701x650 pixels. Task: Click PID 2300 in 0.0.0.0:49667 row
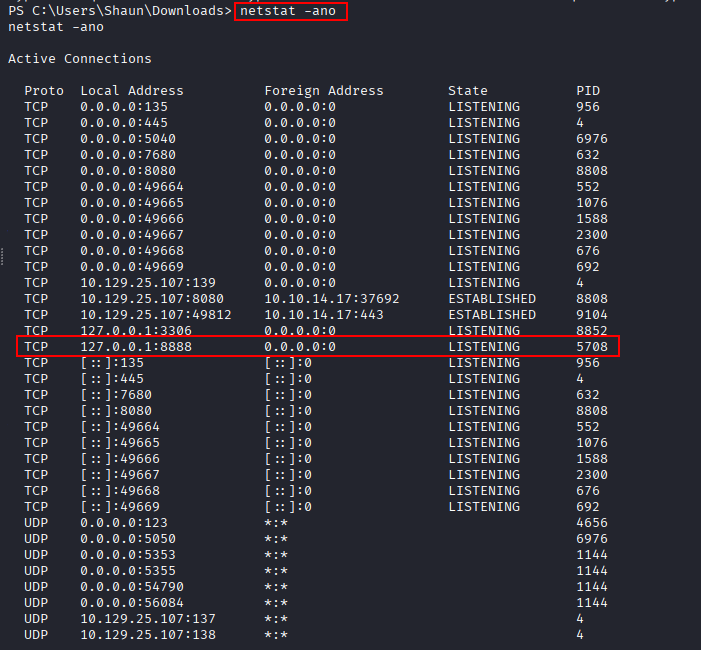tap(592, 235)
